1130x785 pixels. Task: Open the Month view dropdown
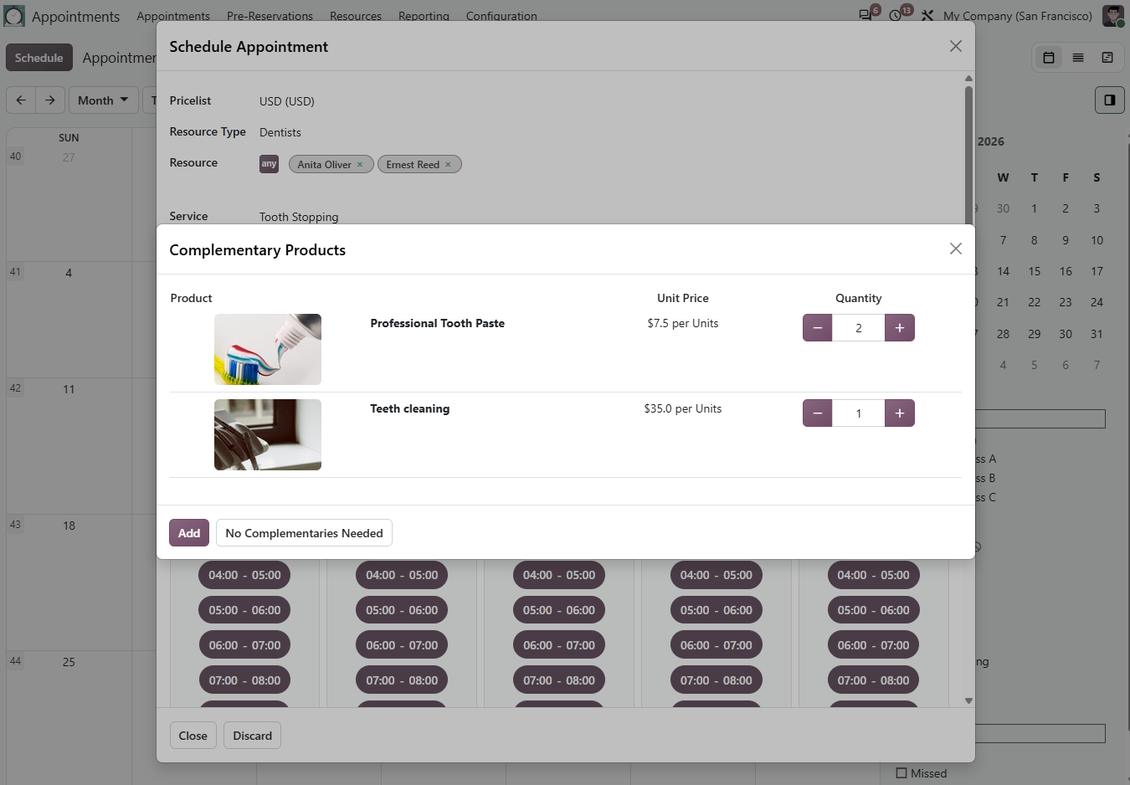103,100
